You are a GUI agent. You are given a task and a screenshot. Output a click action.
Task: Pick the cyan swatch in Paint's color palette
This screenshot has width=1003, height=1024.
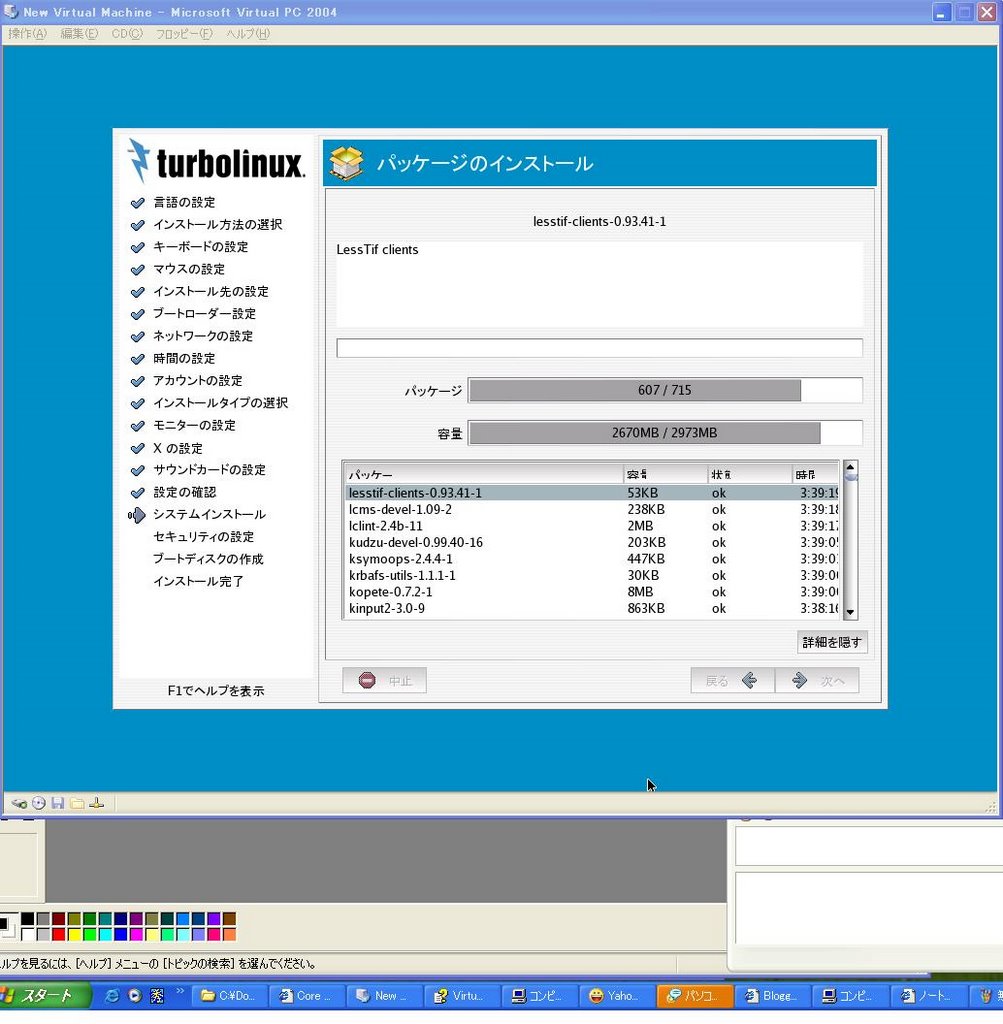pyautogui.click(x=106, y=935)
